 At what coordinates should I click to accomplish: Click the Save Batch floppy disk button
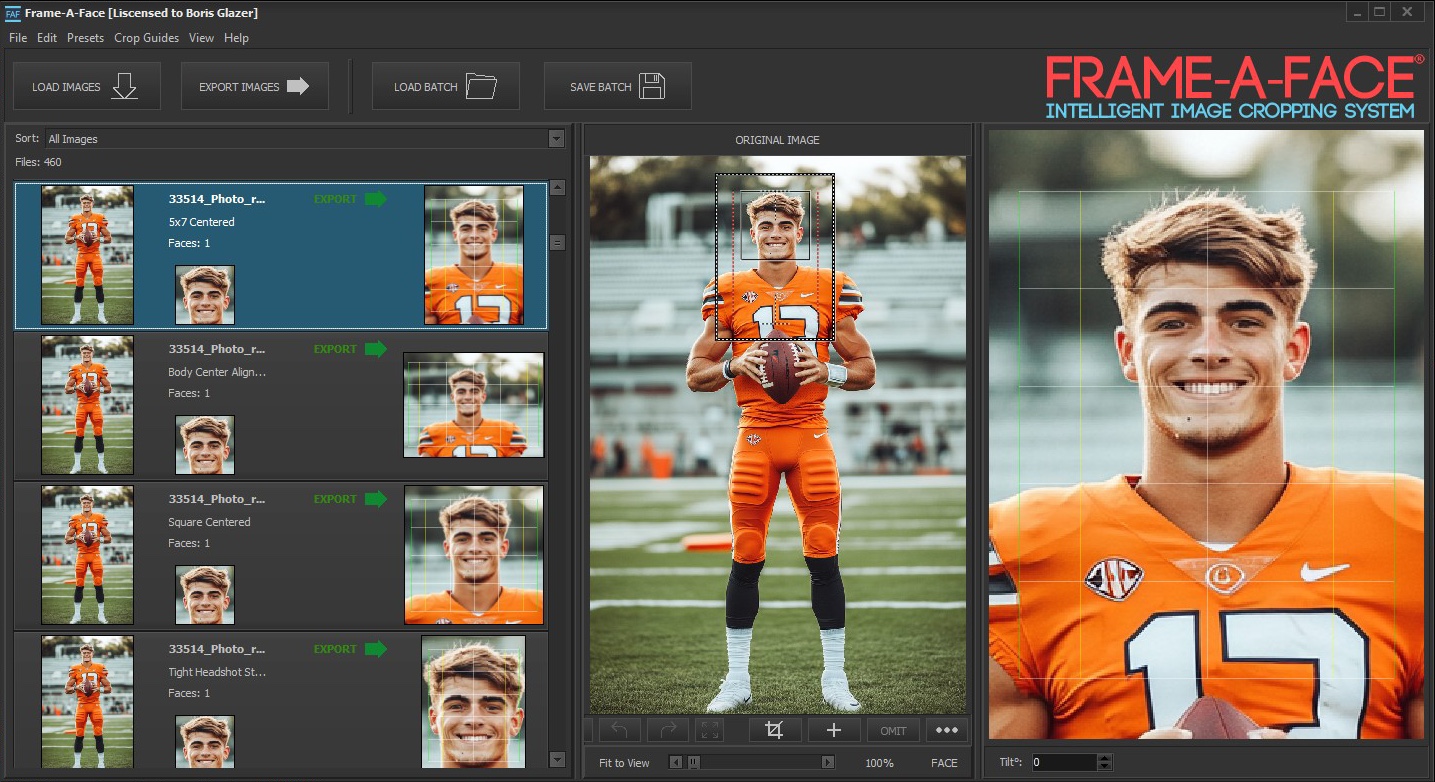pos(617,87)
